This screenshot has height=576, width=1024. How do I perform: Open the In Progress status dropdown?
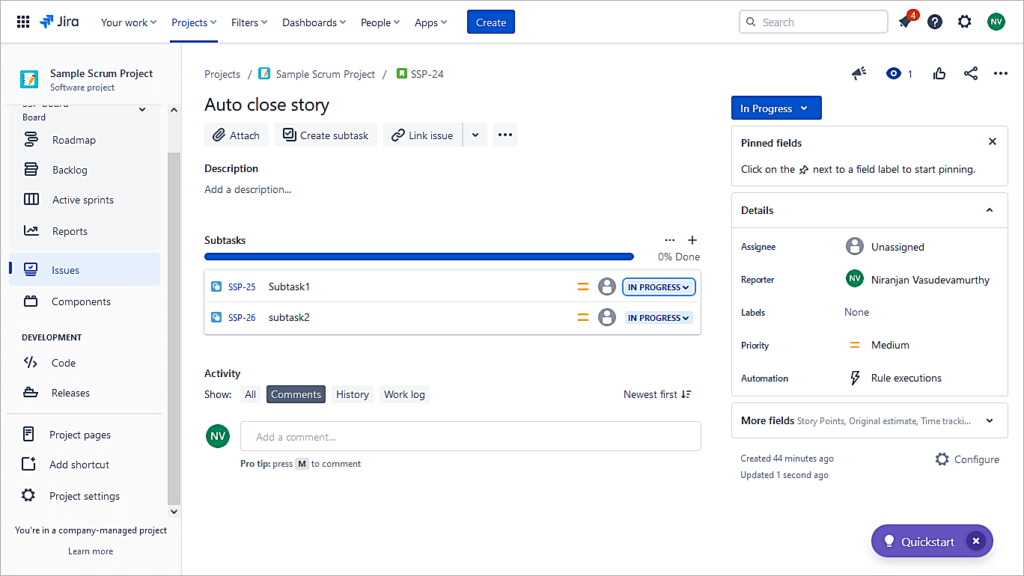point(776,107)
